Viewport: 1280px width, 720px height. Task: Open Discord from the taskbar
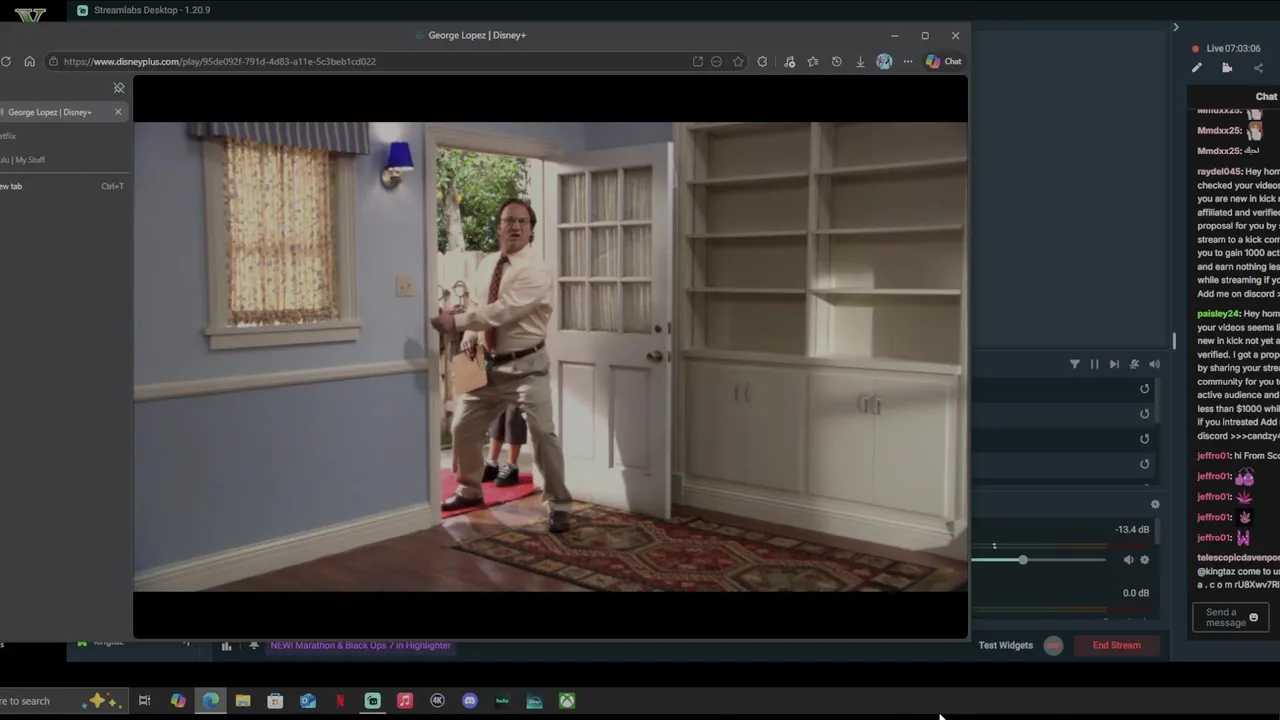(470, 701)
